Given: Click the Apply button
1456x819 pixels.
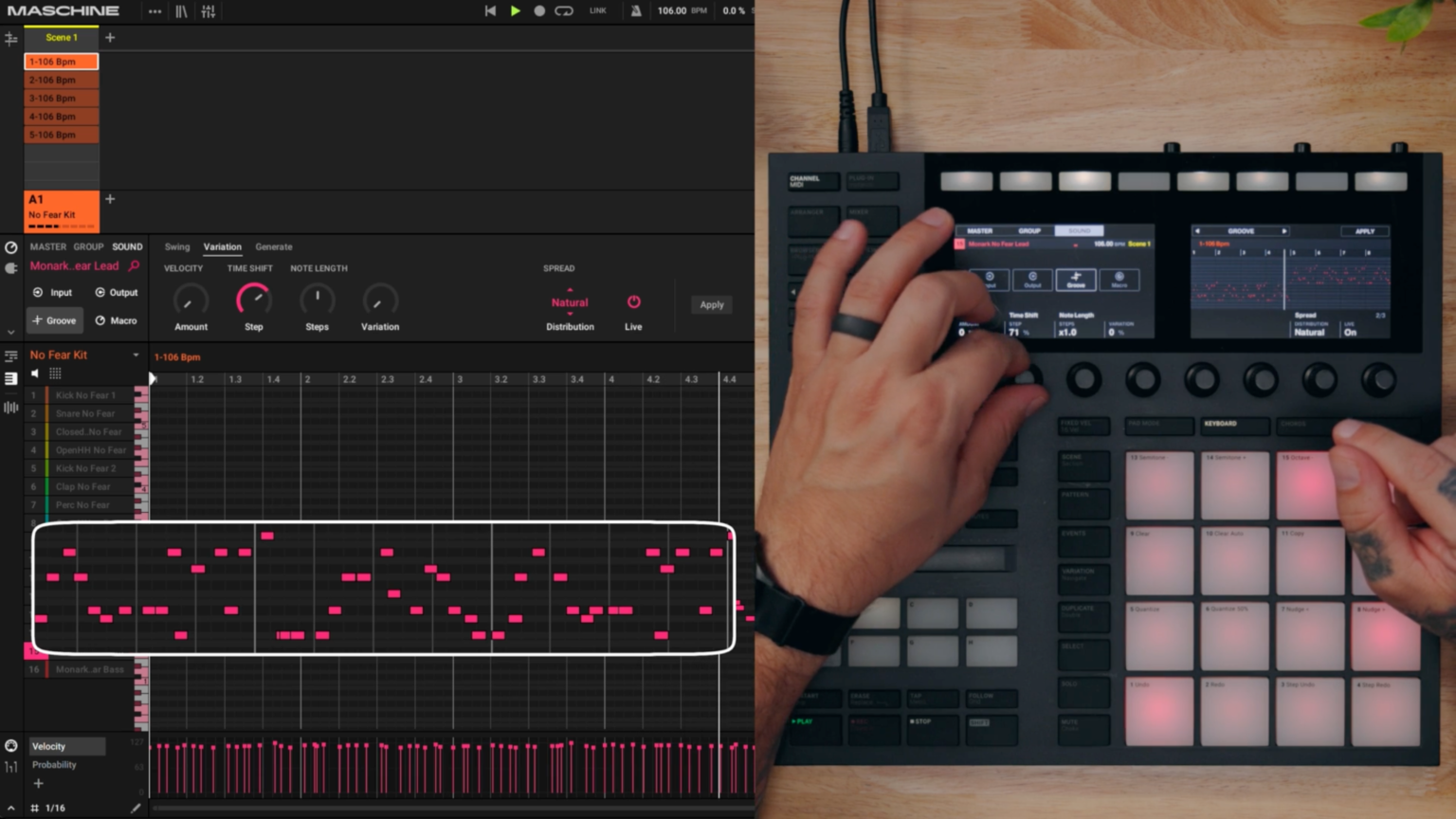Looking at the screenshot, I should point(712,305).
